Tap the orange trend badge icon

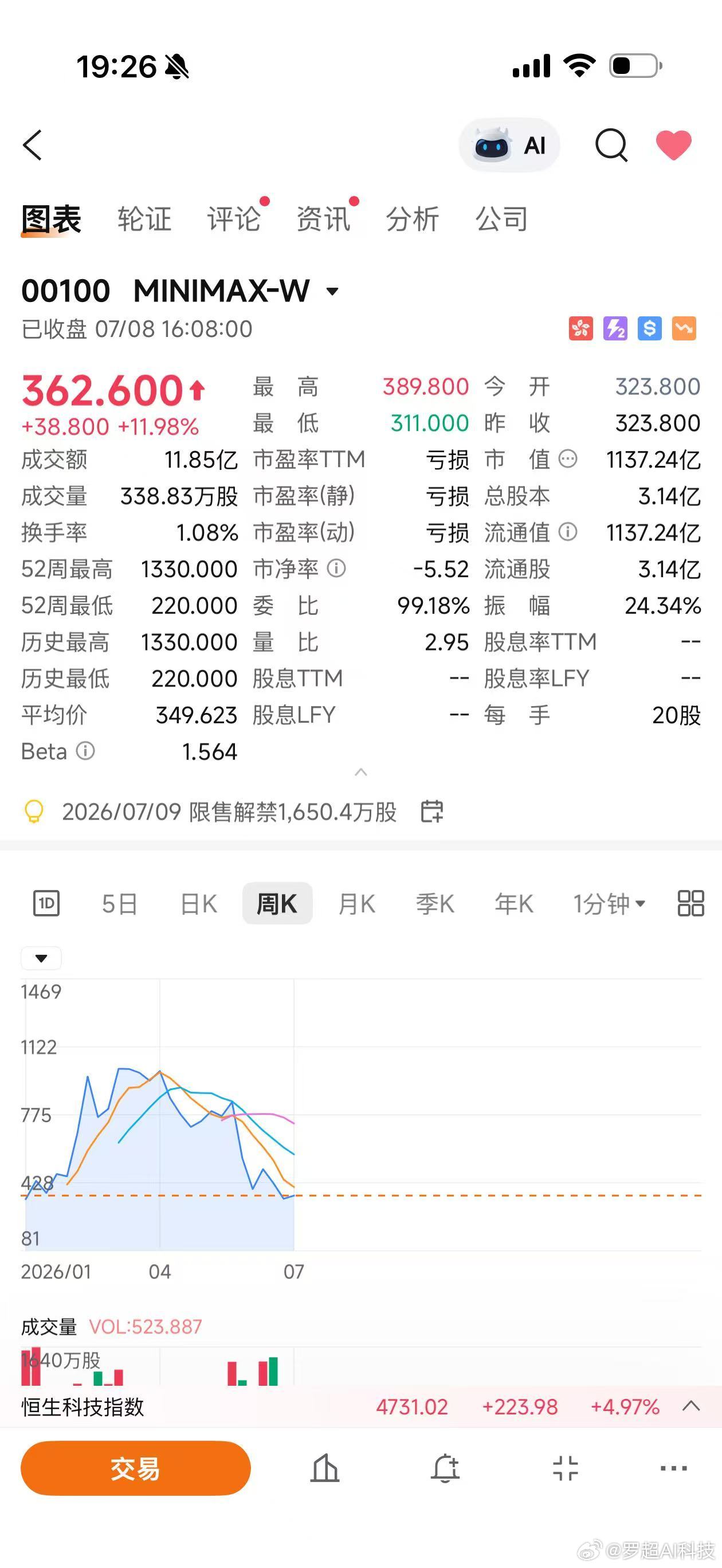pyautogui.click(x=684, y=329)
